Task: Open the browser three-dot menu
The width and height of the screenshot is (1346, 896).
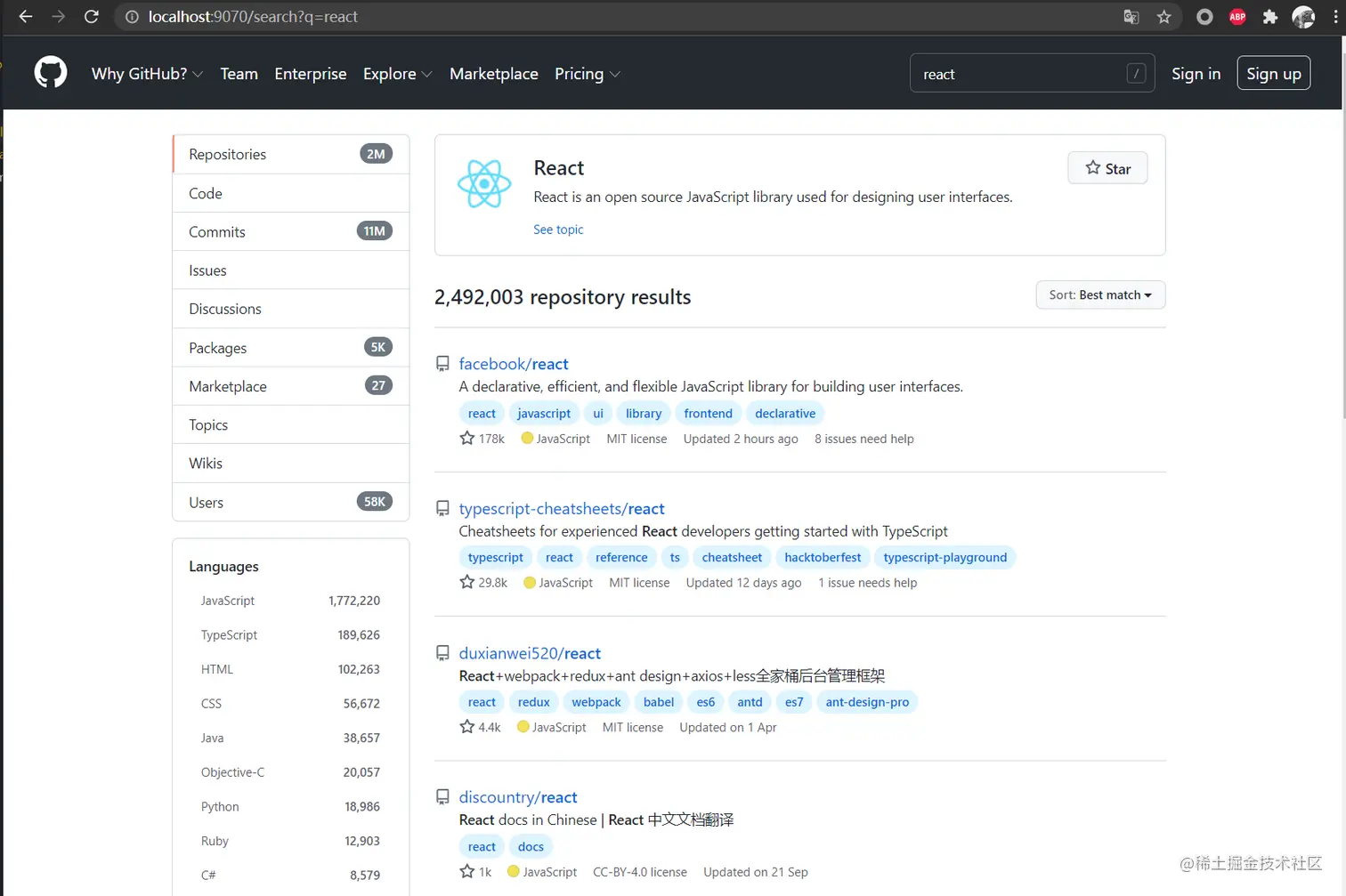Action: (1335, 17)
